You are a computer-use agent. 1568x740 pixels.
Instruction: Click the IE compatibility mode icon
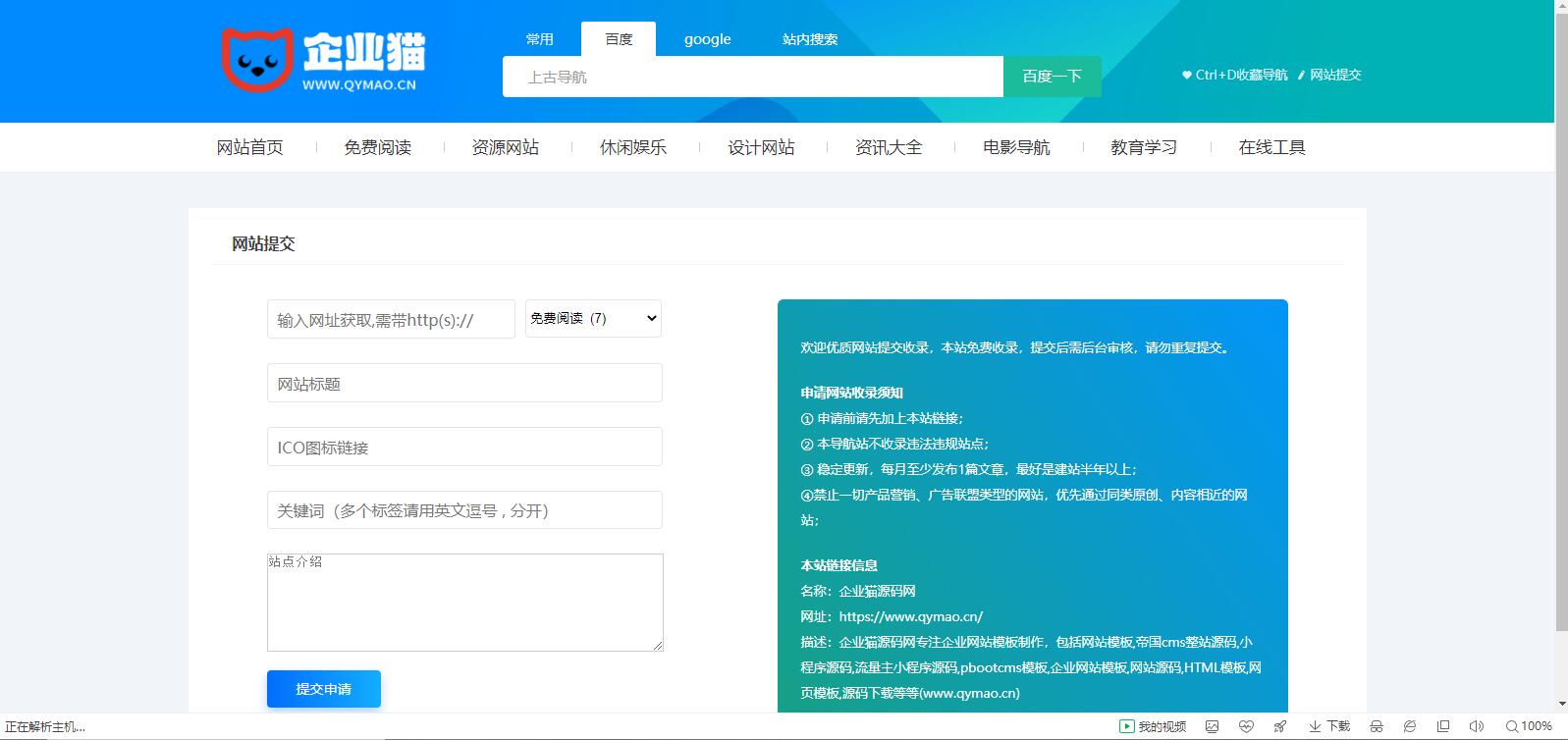pyautogui.click(x=1410, y=726)
